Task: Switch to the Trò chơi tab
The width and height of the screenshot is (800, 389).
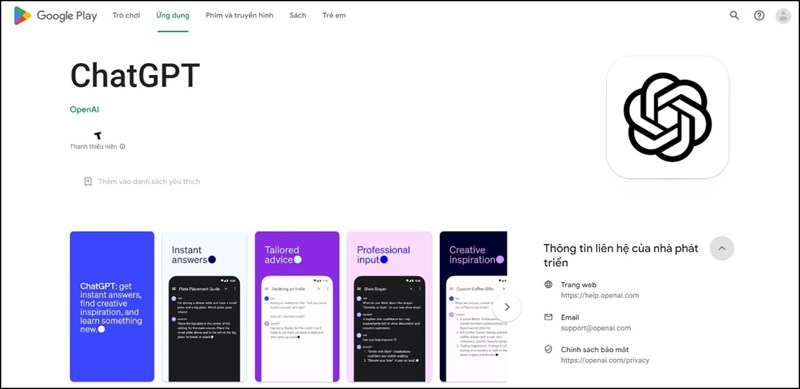Action: (126, 15)
